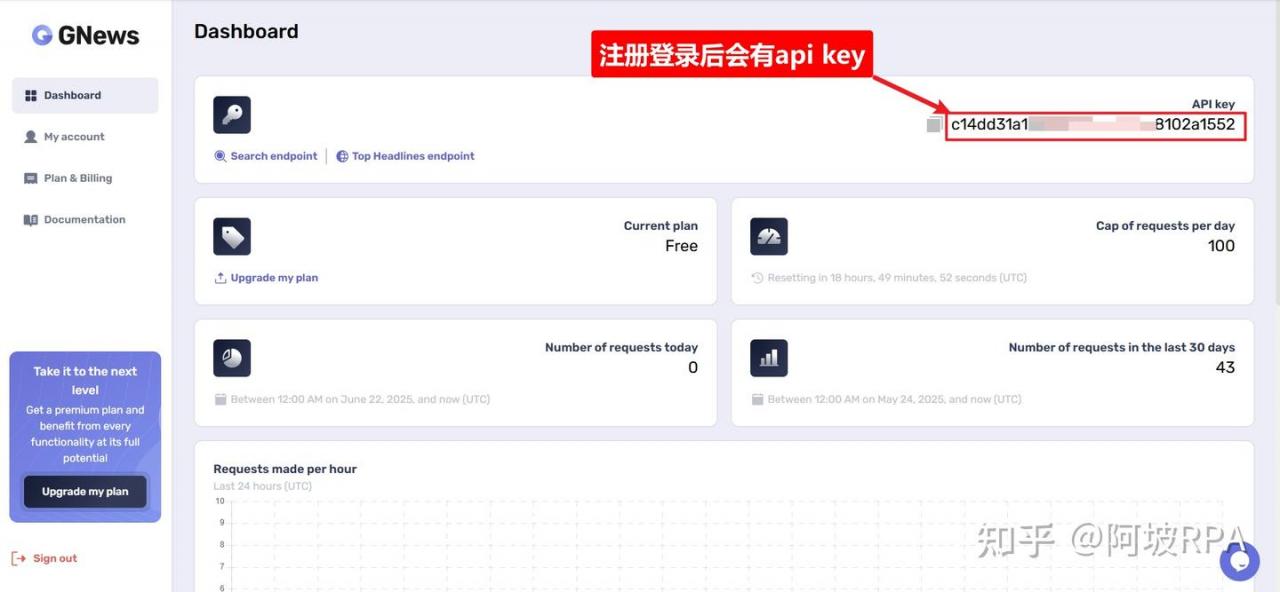Click the API key icon tile
1280x592 pixels.
(x=232, y=115)
